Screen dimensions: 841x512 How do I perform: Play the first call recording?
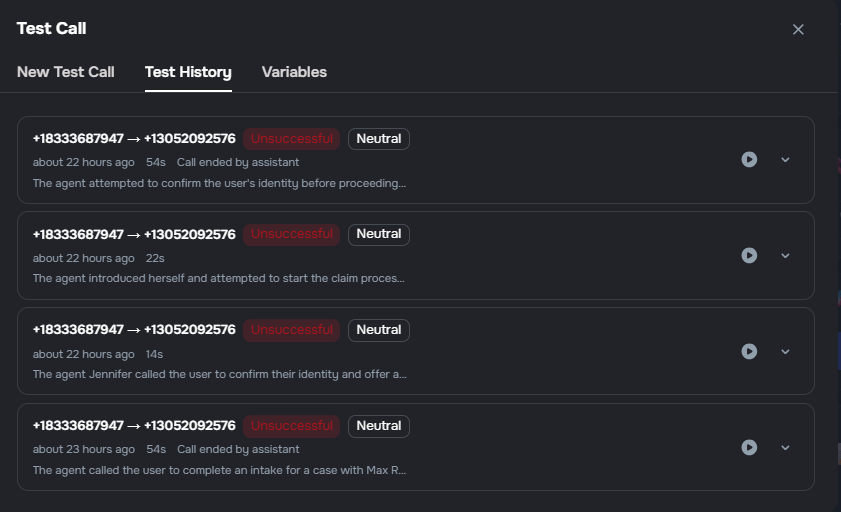click(749, 159)
